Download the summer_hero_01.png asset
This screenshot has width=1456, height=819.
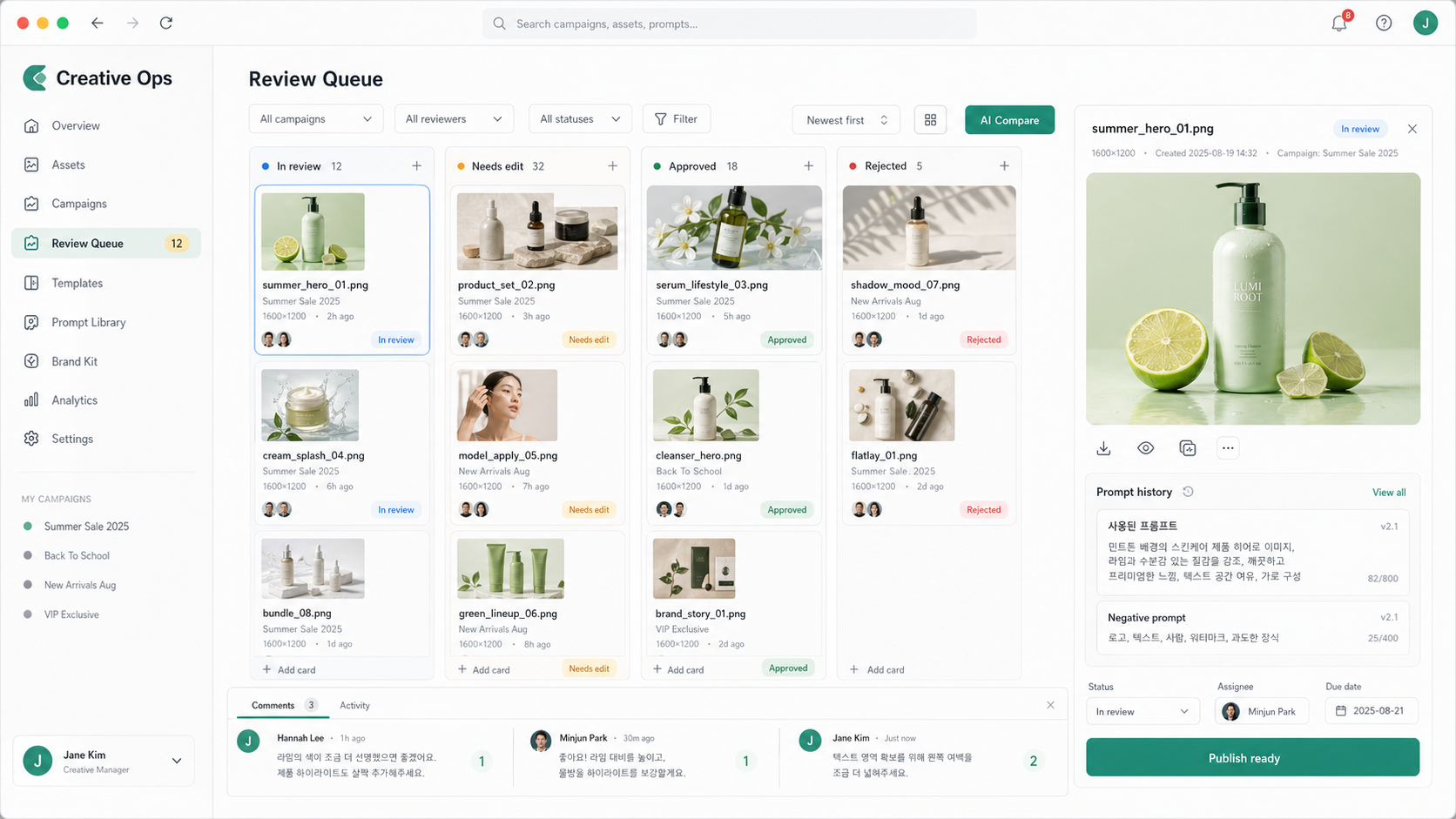pos(1103,448)
